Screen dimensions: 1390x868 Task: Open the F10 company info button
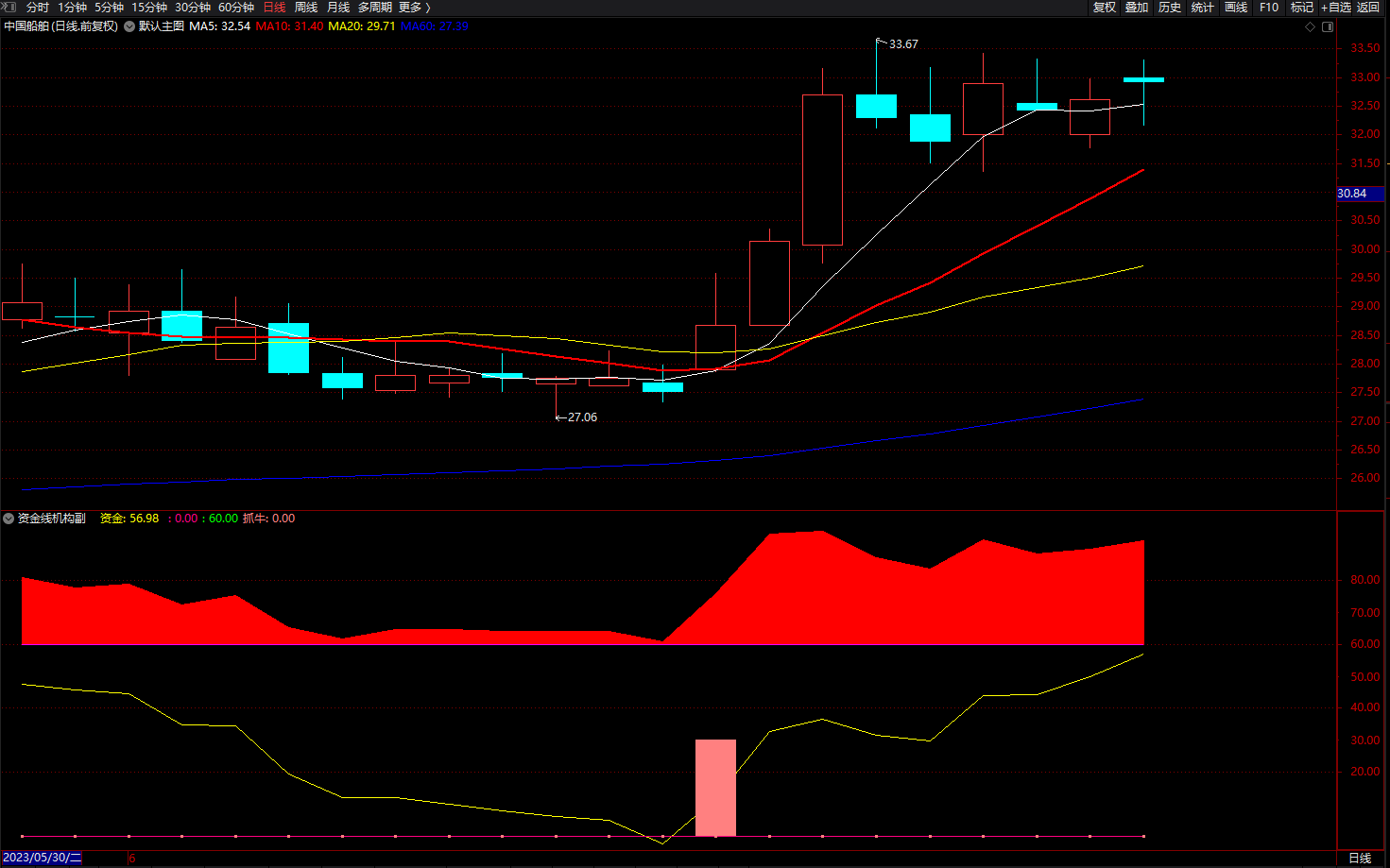point(1269,8)
